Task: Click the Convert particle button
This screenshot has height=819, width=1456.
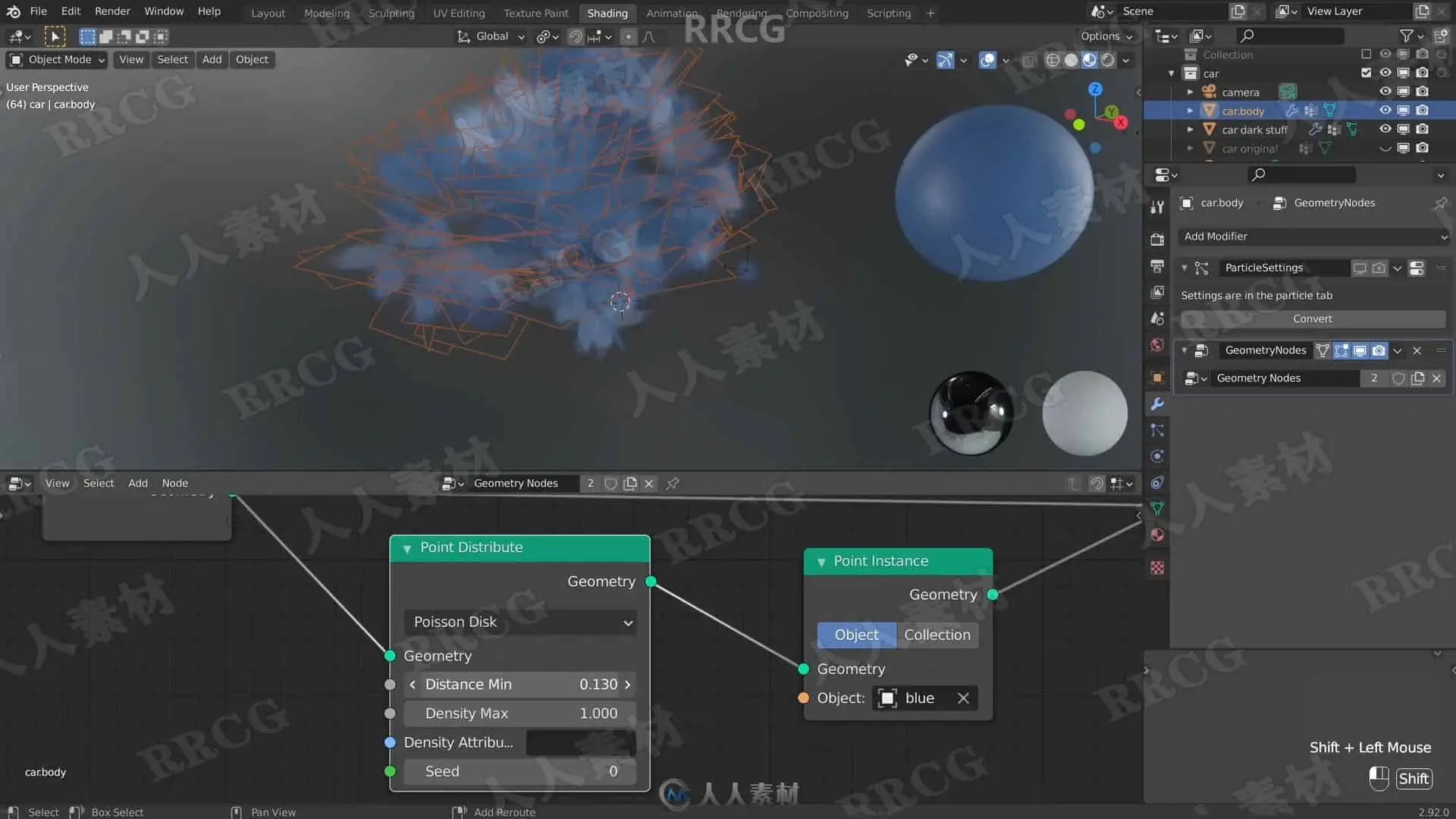Action: 1312,319
